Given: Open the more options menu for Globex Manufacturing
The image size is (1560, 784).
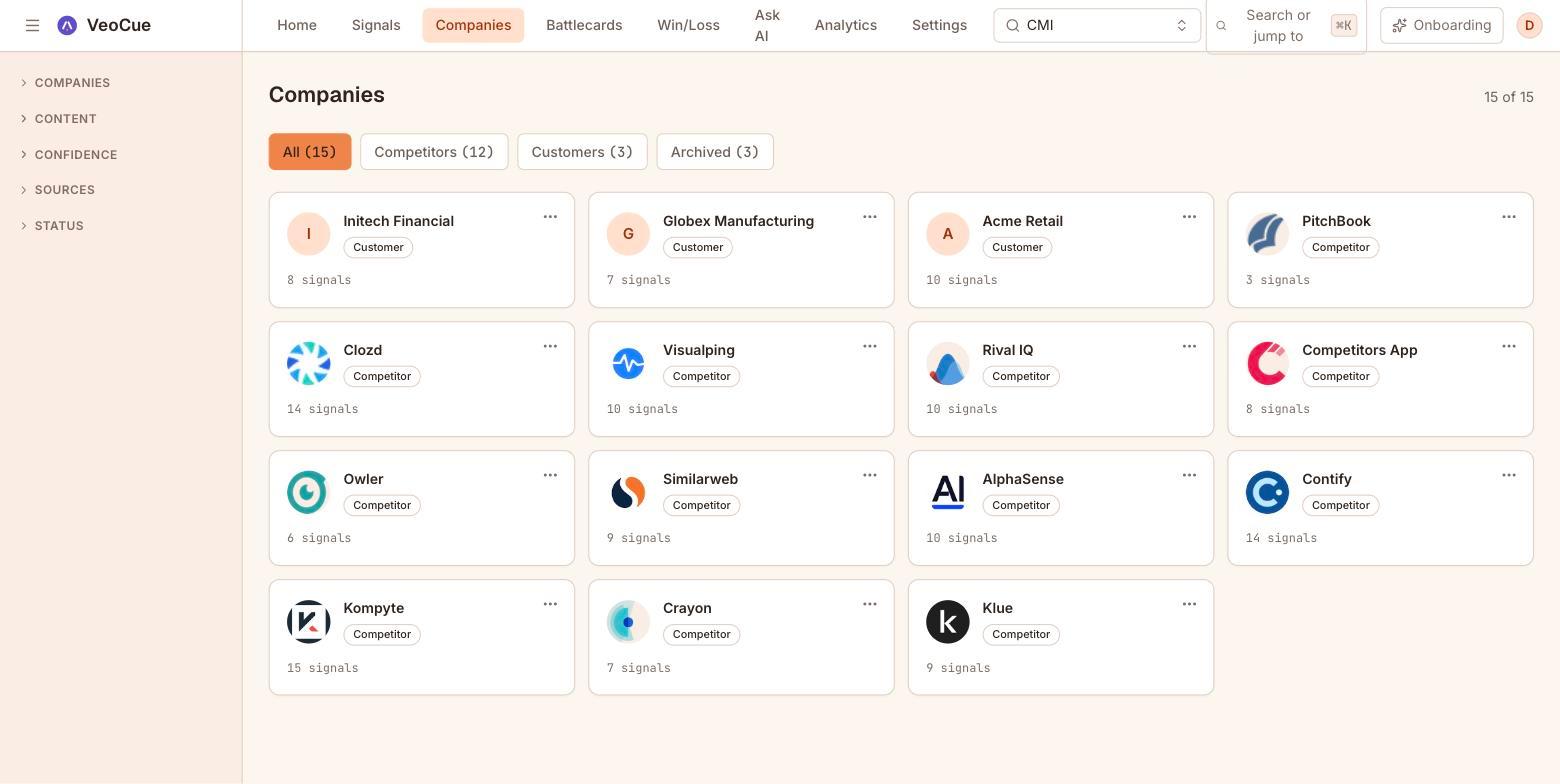Looking at the screenshot, I should click(x=870, y=217).
